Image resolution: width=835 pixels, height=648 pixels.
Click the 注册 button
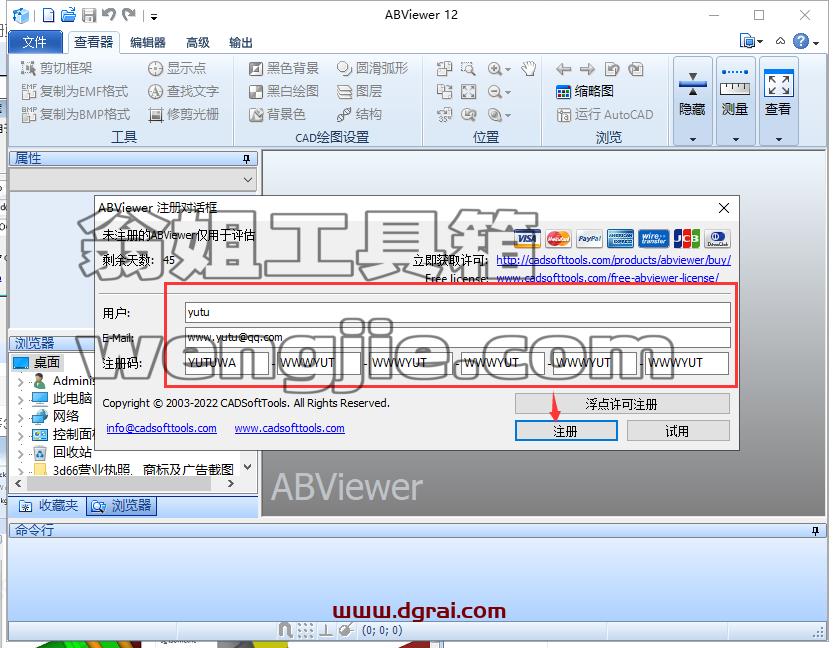(x=566, y=431)
